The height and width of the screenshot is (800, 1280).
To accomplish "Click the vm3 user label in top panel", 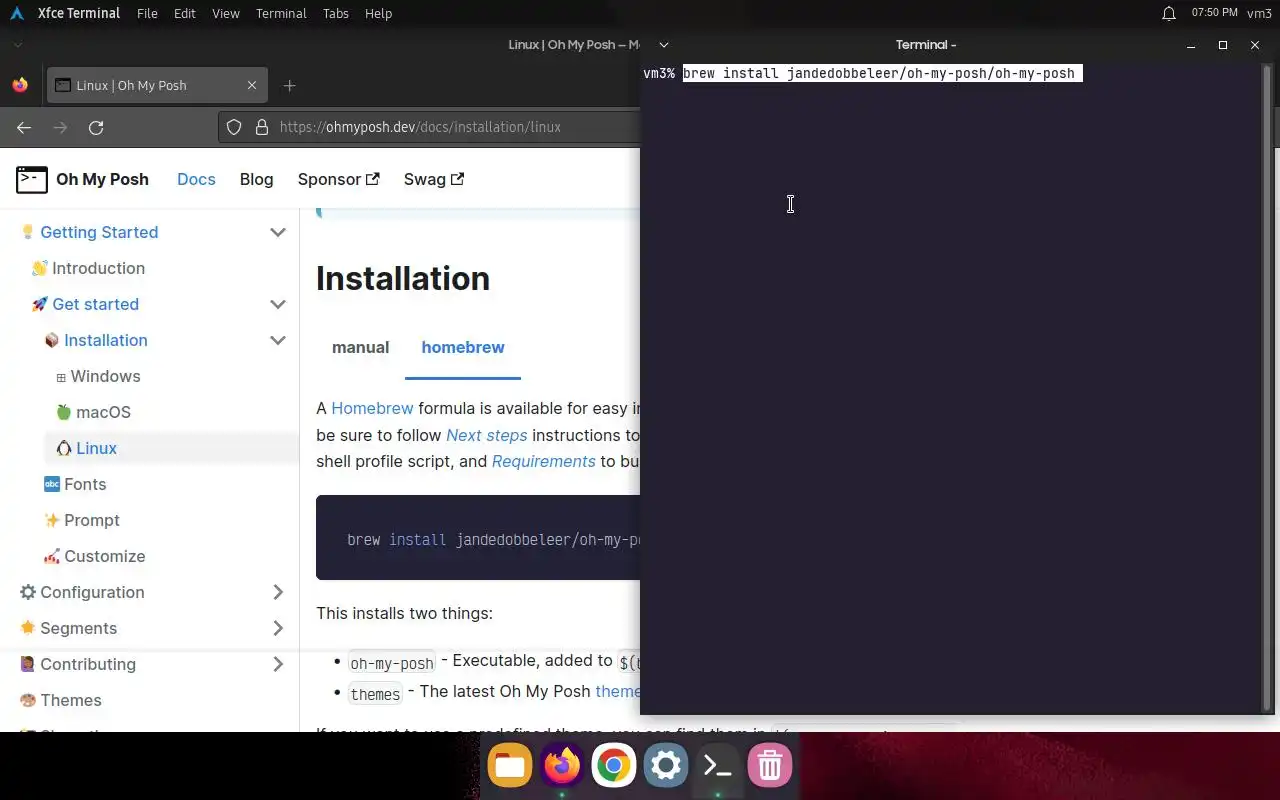I will [1259, 13].
